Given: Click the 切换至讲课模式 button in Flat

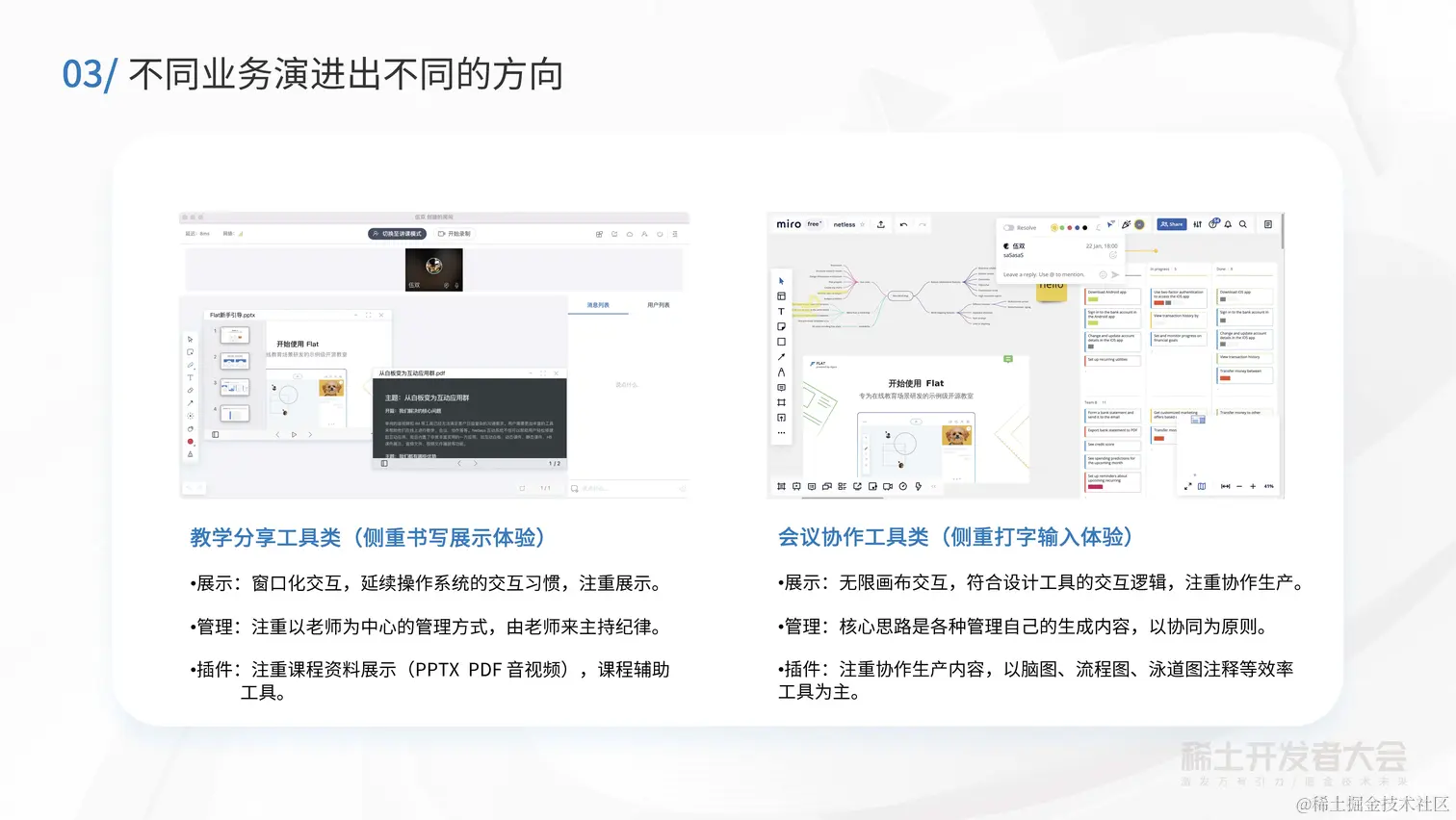Looking at the screenshot, I should click(x=398, y=234).
